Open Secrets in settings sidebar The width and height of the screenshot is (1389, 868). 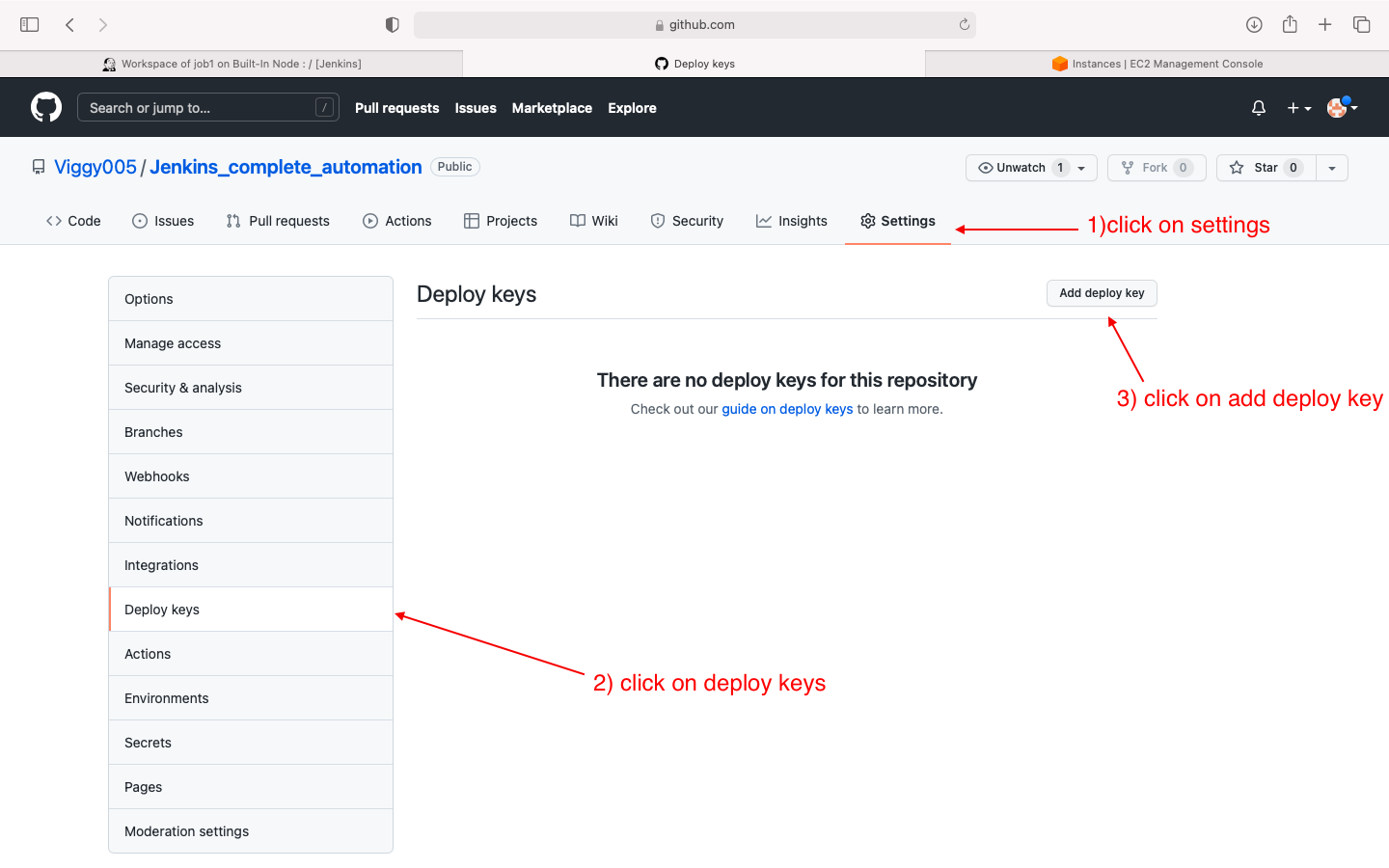pyautogui.click(x=251, y=743)
